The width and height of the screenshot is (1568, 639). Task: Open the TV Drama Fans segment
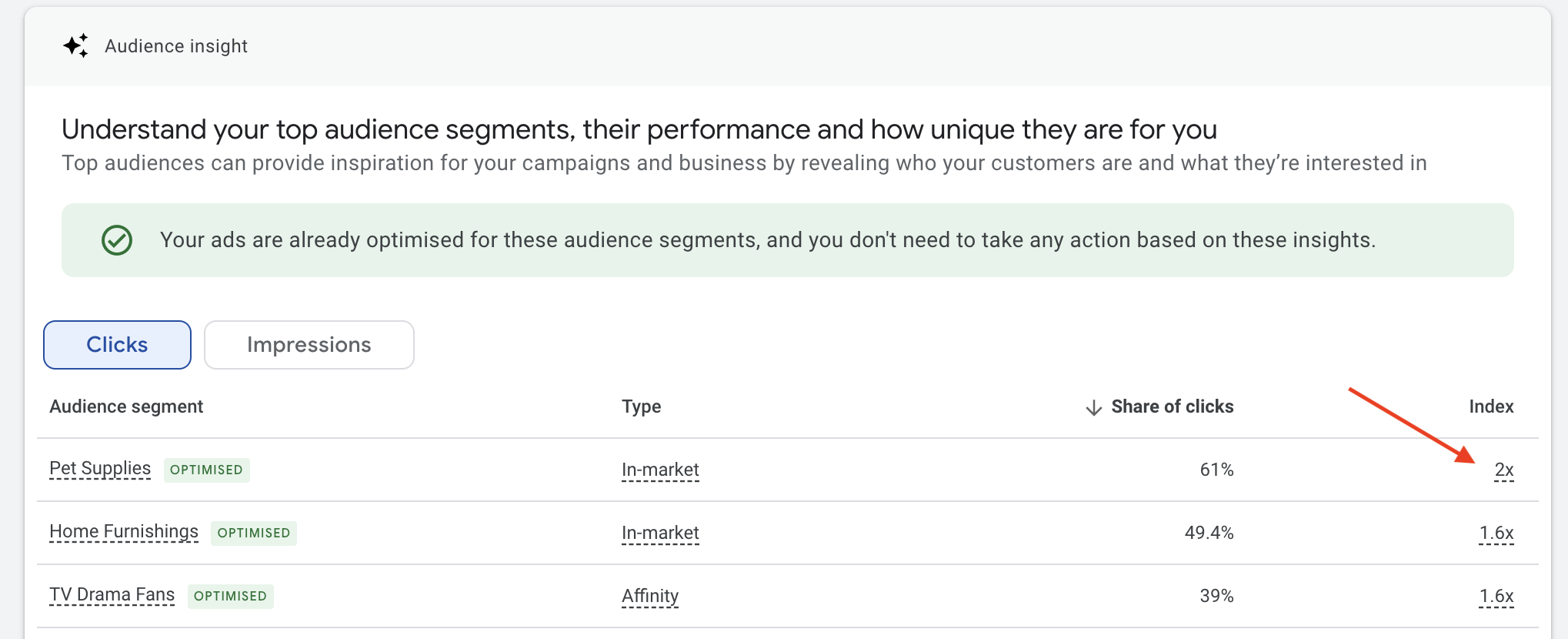[112, 595]
